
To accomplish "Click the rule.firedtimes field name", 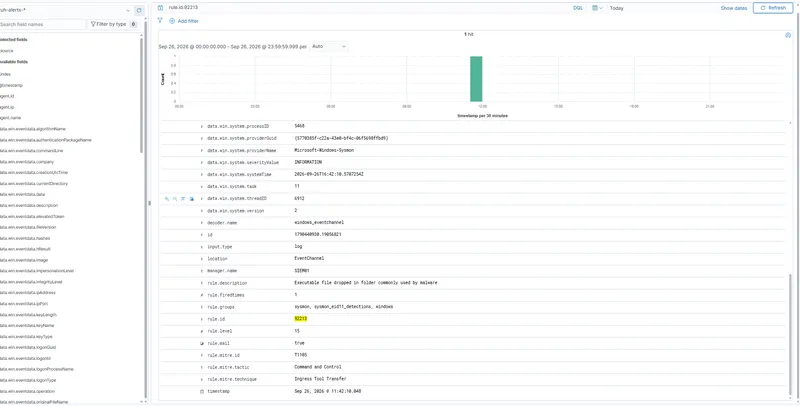I will point(227,295).
